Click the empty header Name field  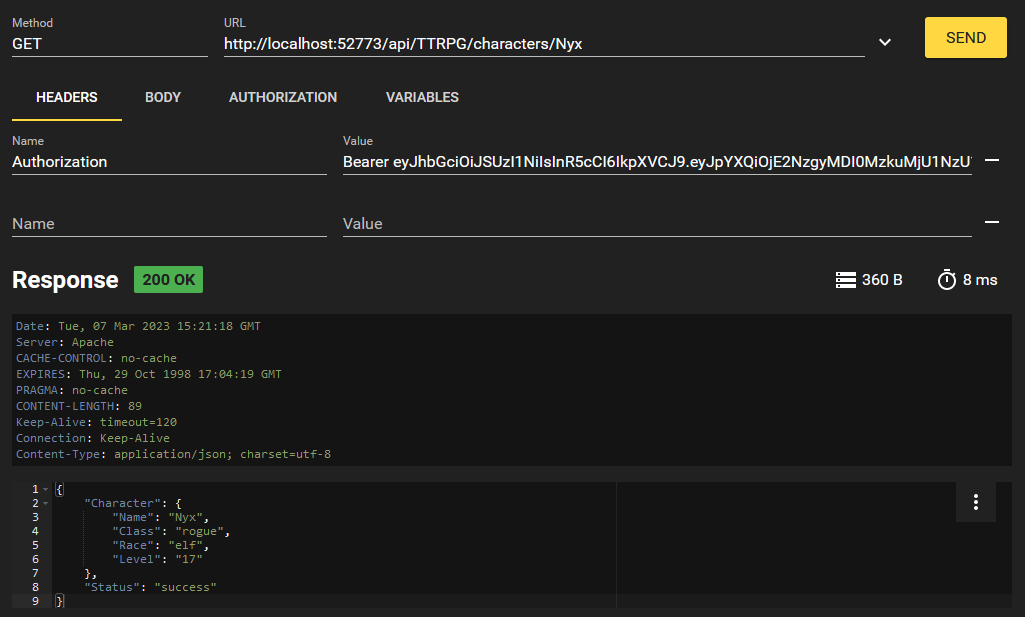click(168, 224)
